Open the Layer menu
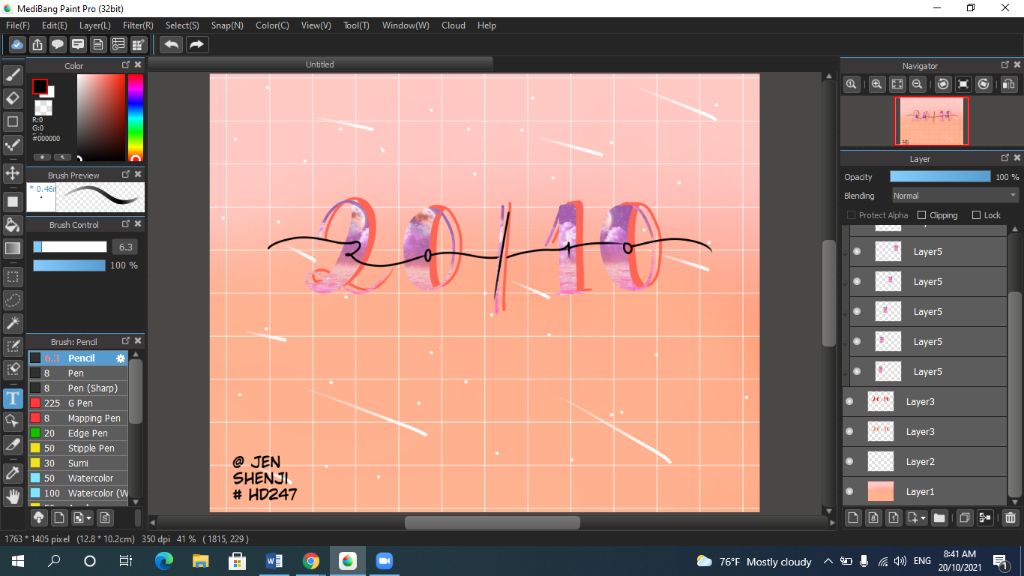Screen dimensions: 1024x576 [x=95, y=25]
